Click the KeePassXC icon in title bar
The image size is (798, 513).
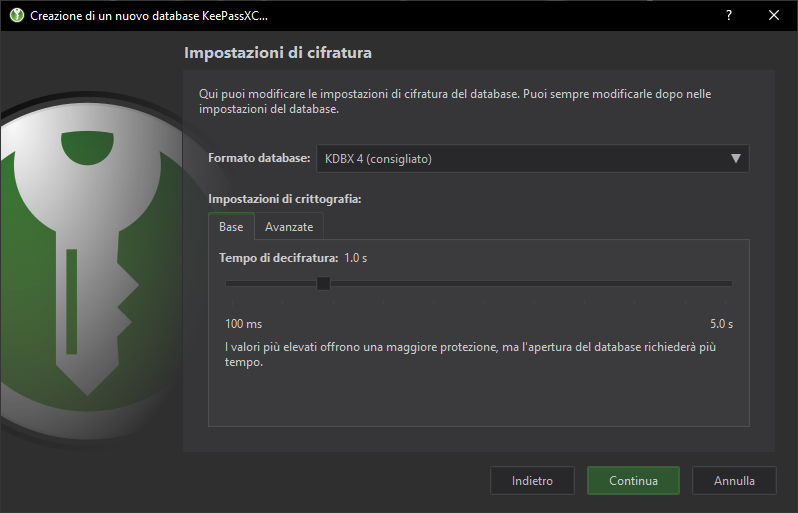coord(16,16)
